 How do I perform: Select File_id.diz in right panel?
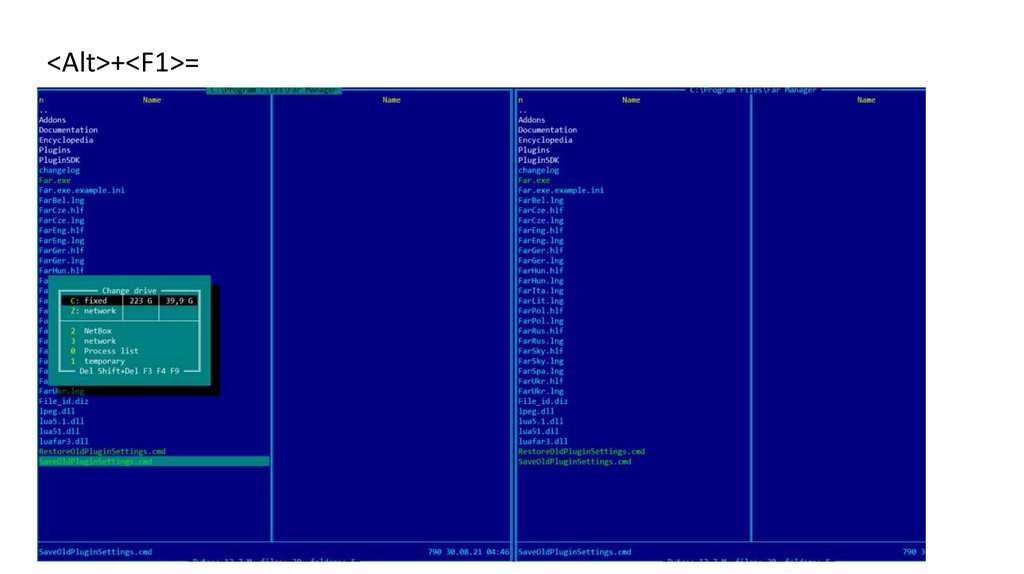click(543, 402)
